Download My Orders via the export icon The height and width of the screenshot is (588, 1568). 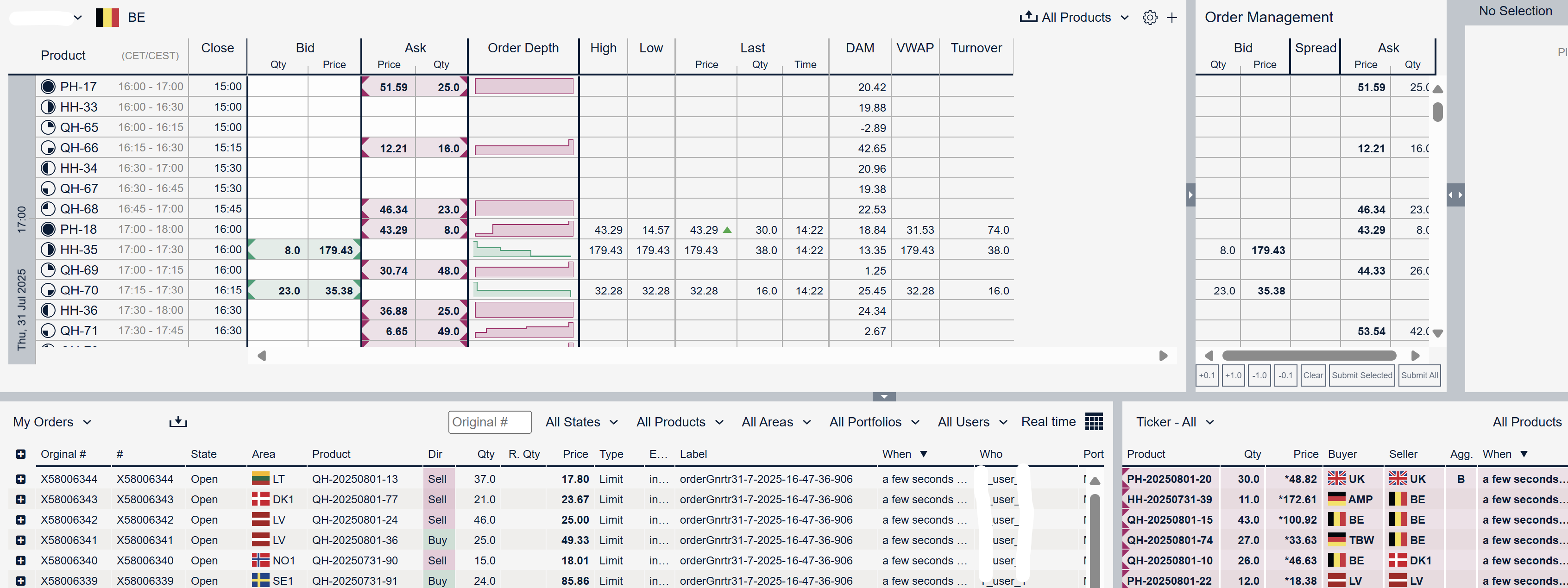point(178,421)
